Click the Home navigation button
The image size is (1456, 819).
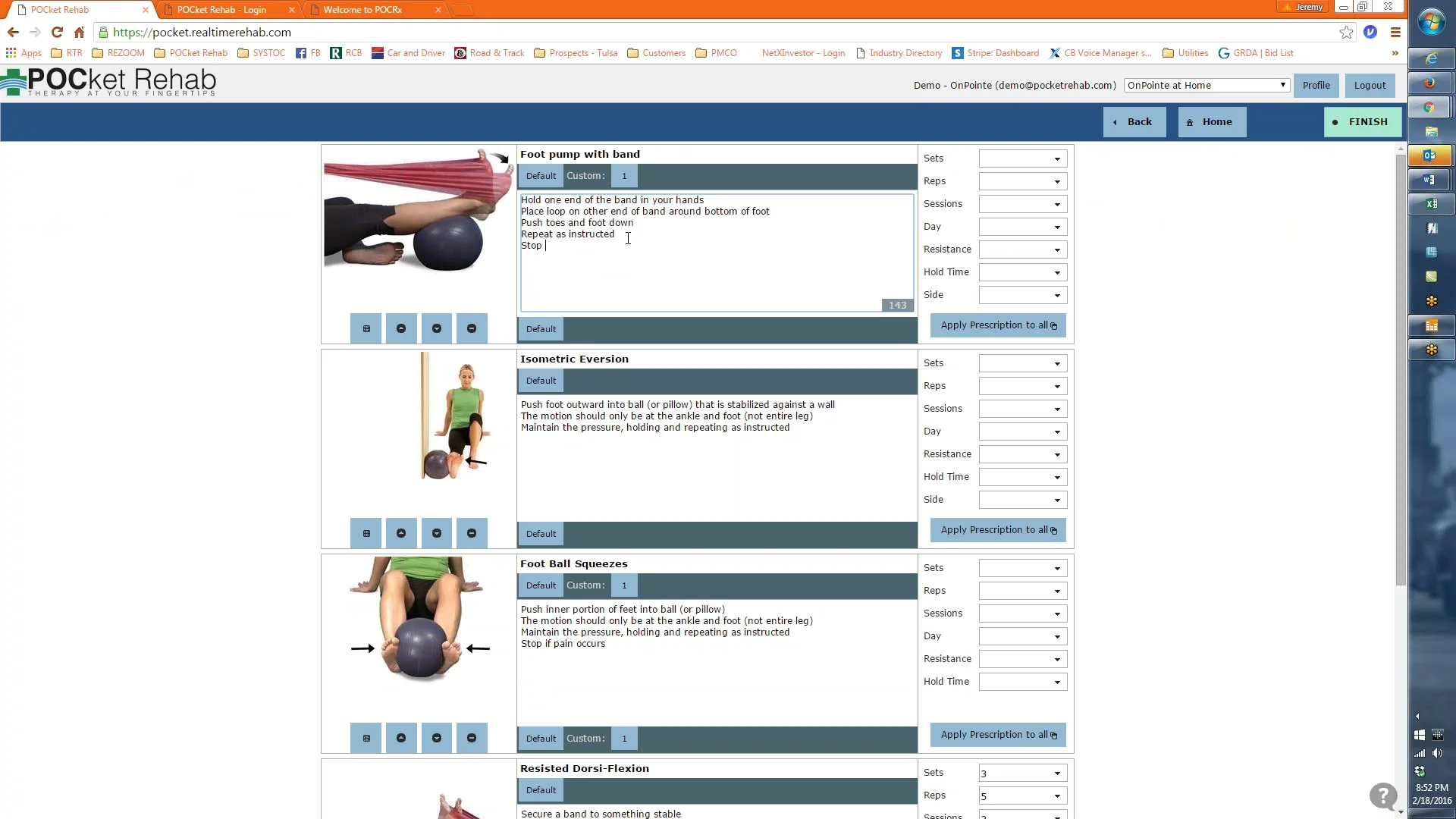(1212, 122)
